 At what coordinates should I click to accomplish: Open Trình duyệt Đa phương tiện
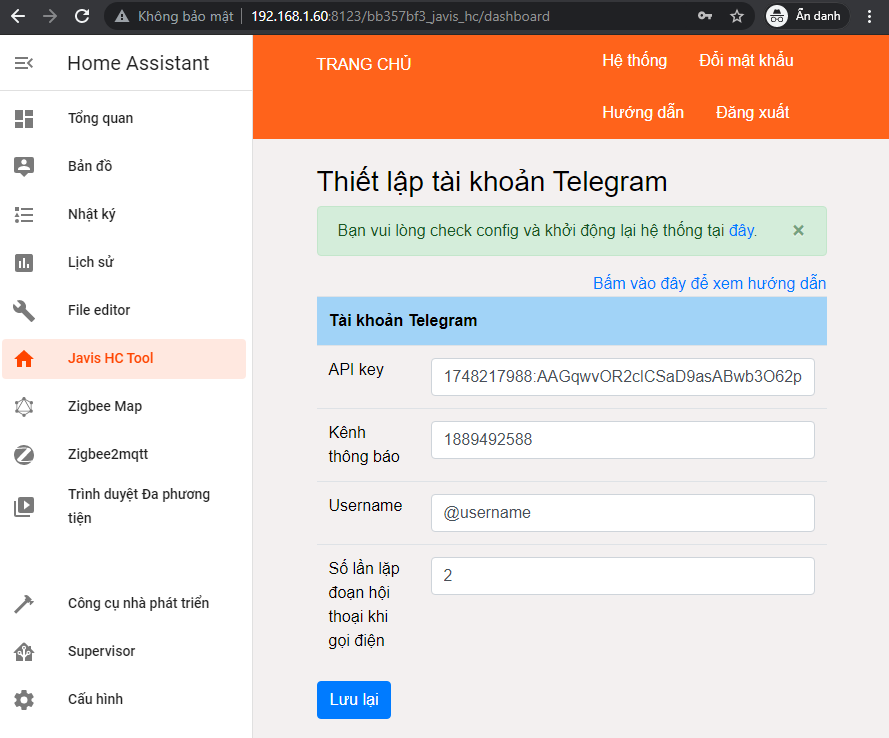tap(124, 506)
